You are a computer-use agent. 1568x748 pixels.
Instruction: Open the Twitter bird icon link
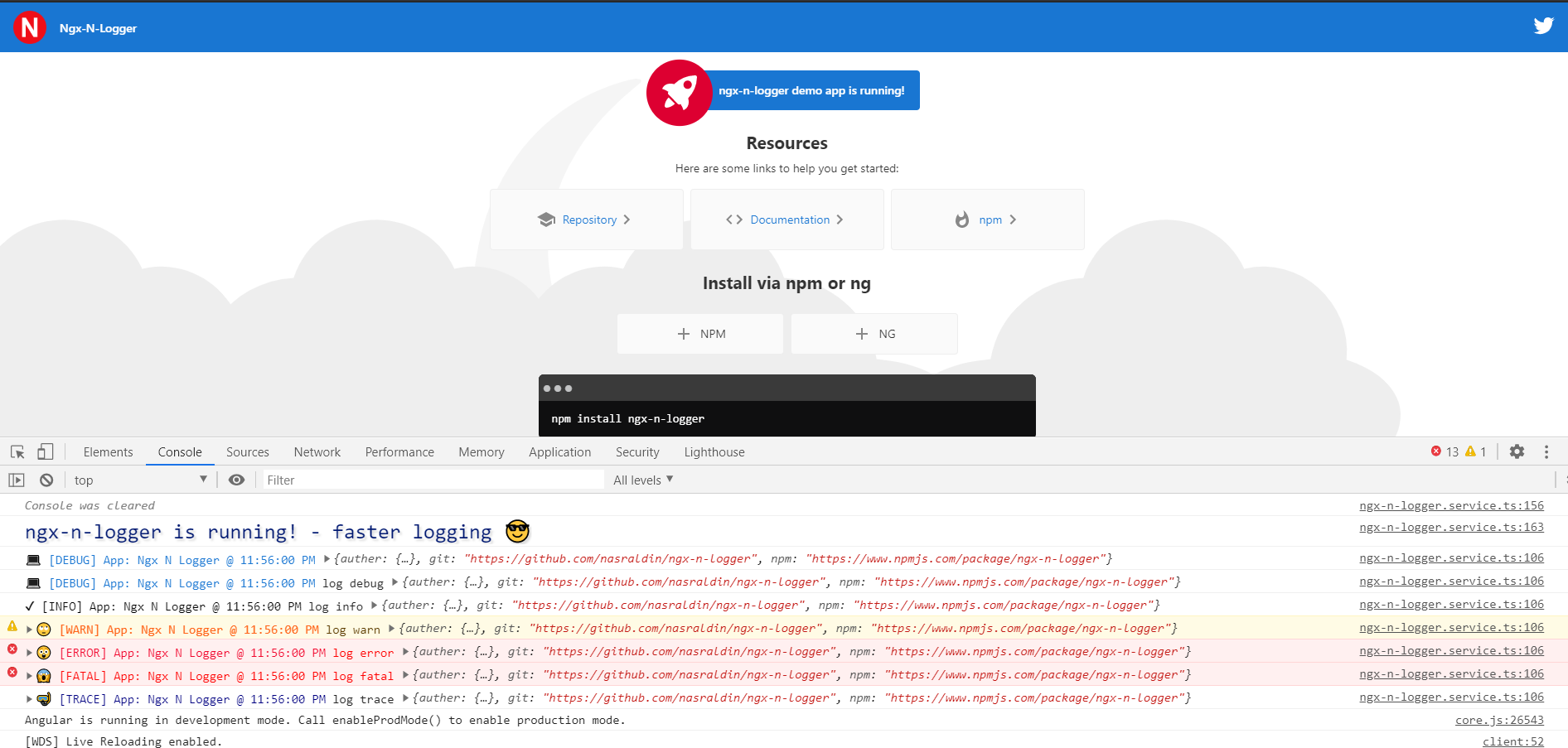(1543, 26)
